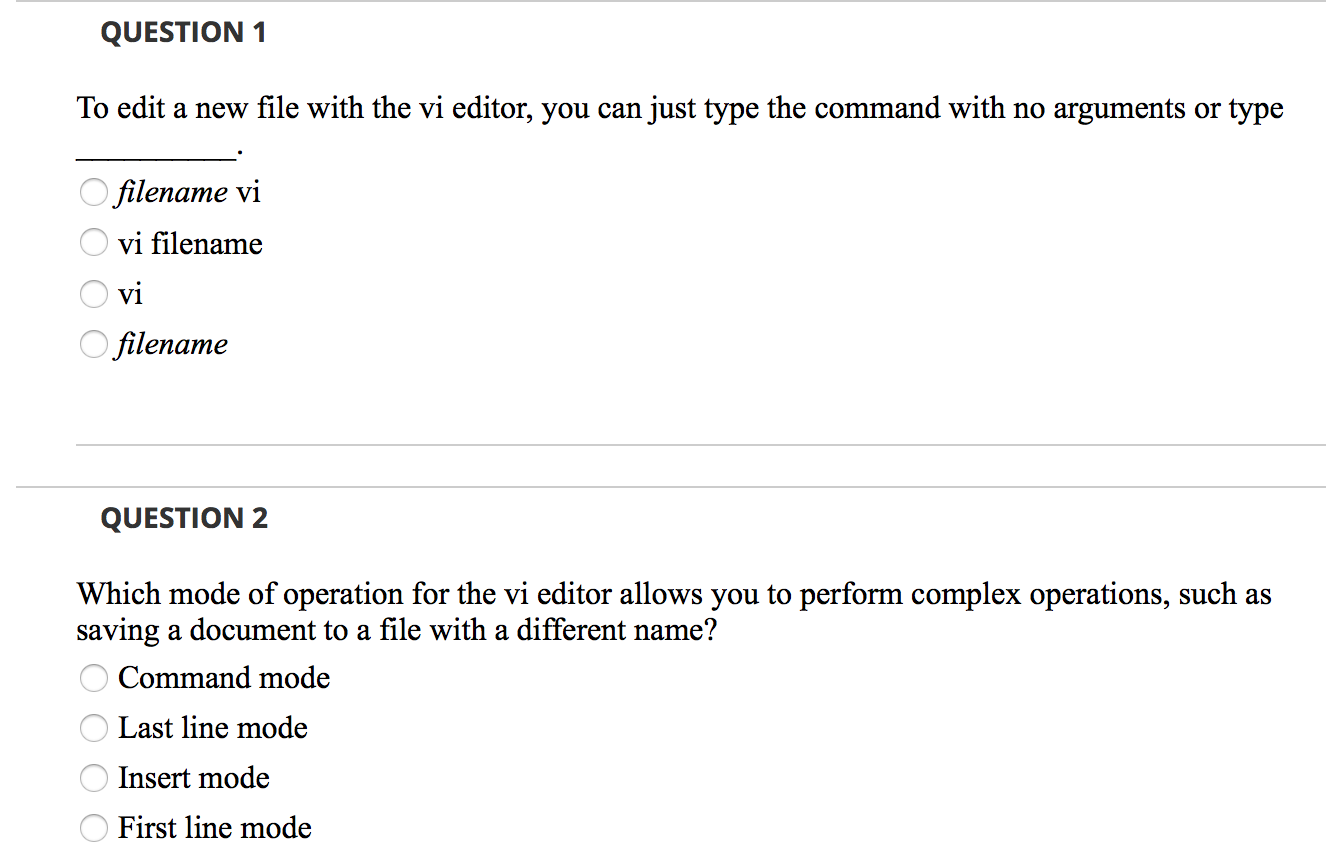Click the QUESTION 1 heading
Screen dimensions: 1326x850
(183, 31)
